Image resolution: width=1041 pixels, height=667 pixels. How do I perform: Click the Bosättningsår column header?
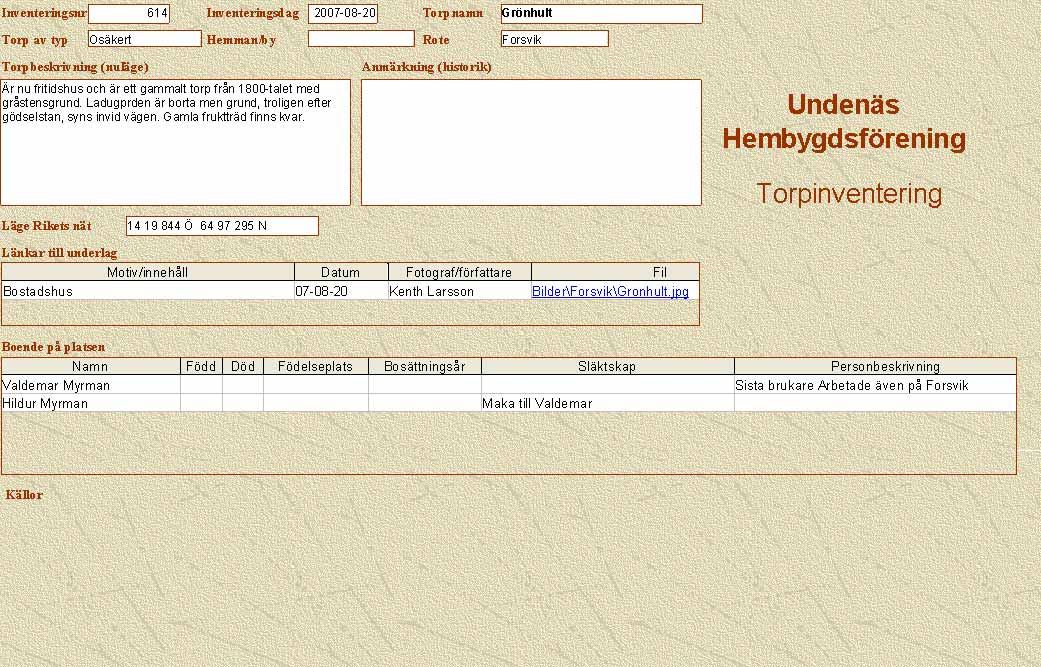[424, 367]
